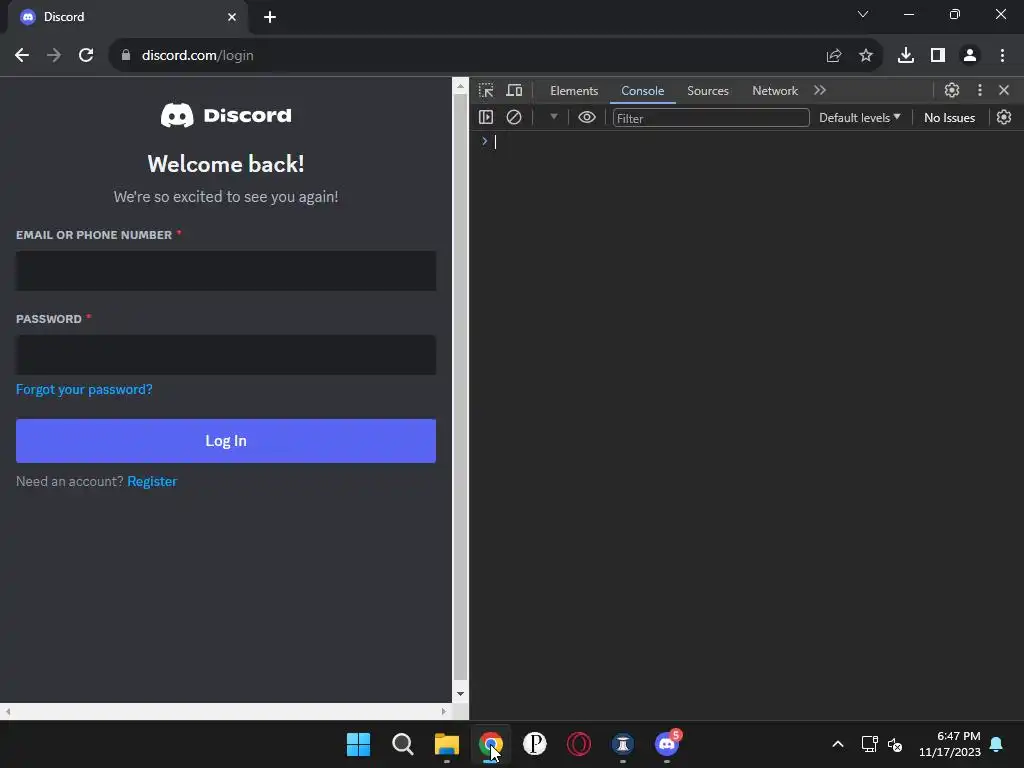The image size is (1024, 768).
Task: Click the Discord logo on login page
Action: coord(226,115)
